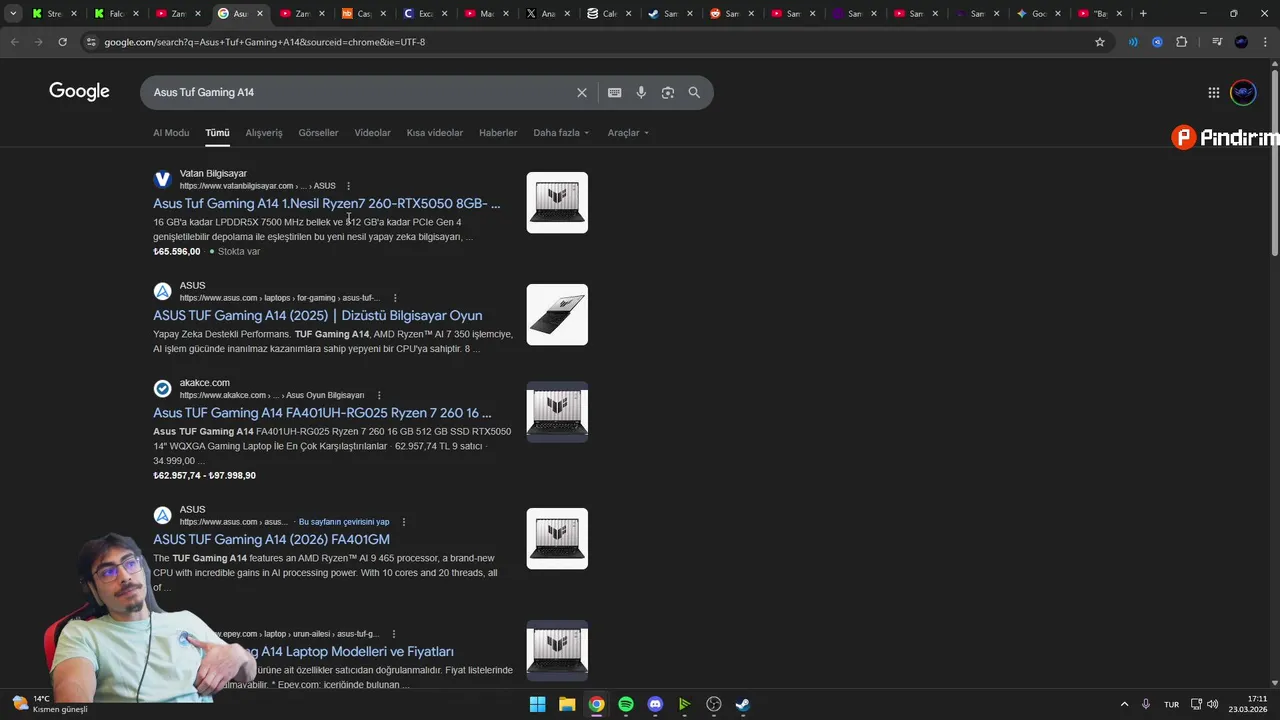Switch to Videolar tab
The width and height of the screenshot is (1280, 720).
click(372, 133)
